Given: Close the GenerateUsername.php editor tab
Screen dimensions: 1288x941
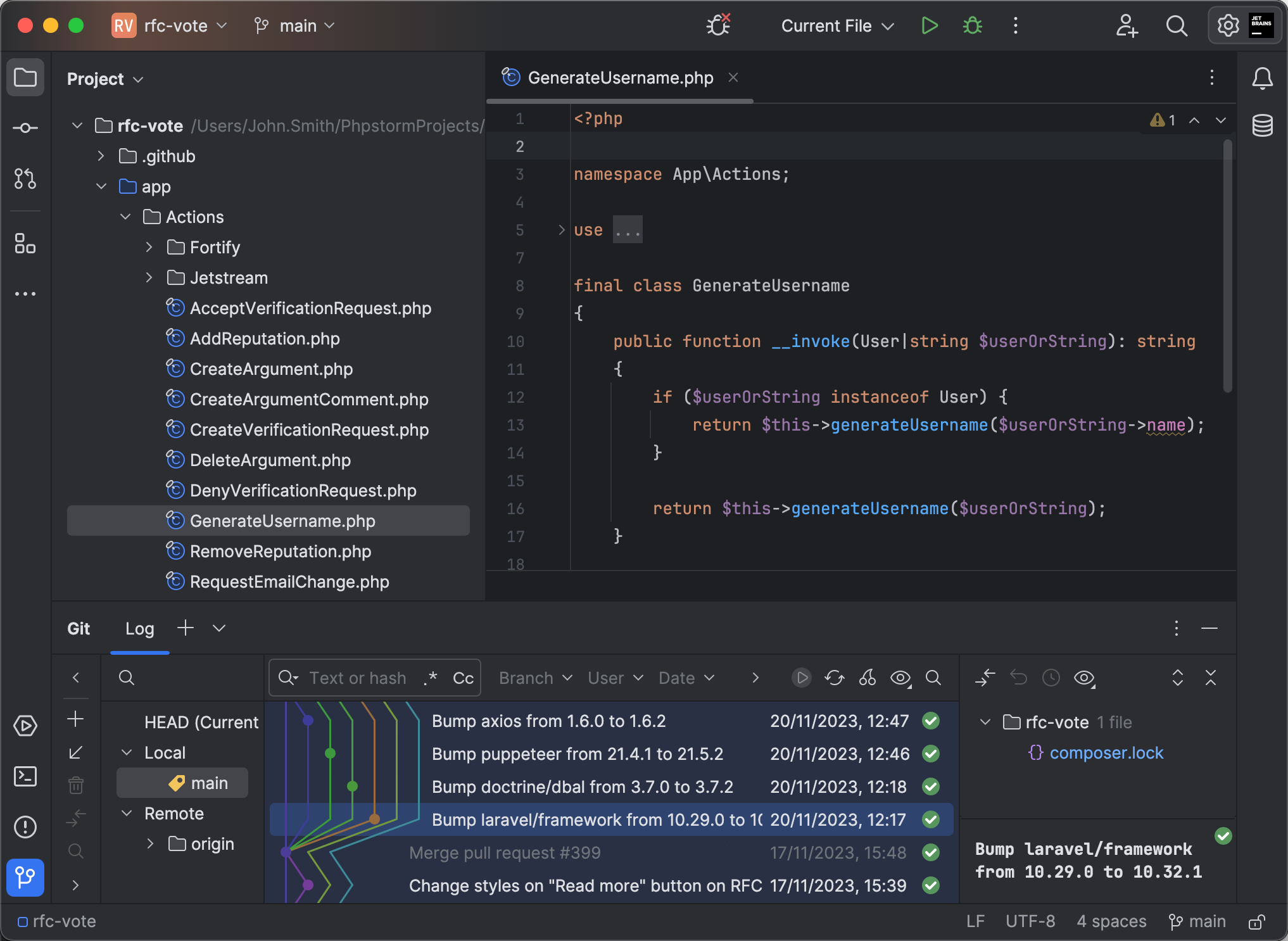Looking at the screenshot, I should 733,77.
